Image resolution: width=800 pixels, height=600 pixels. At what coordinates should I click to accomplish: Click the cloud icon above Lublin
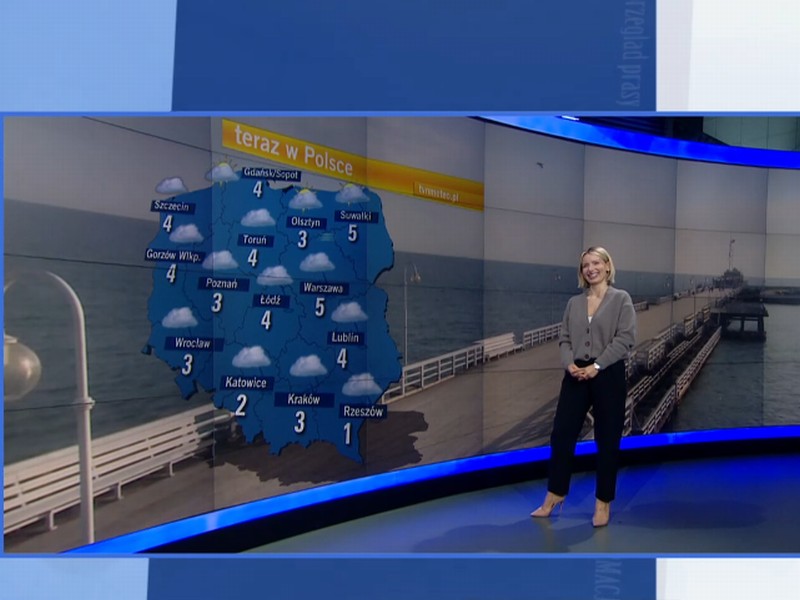click(x=349, y=312)
